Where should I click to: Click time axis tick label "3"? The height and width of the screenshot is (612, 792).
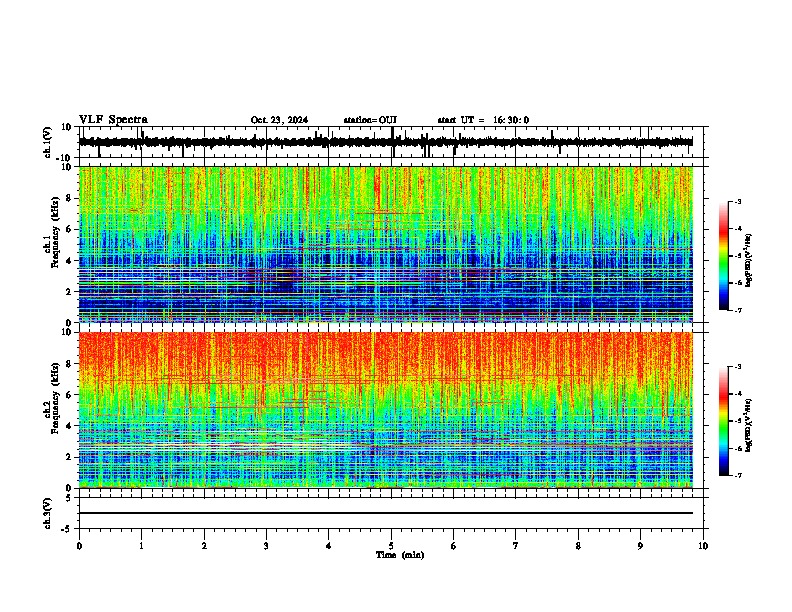(x=266, y=546)
